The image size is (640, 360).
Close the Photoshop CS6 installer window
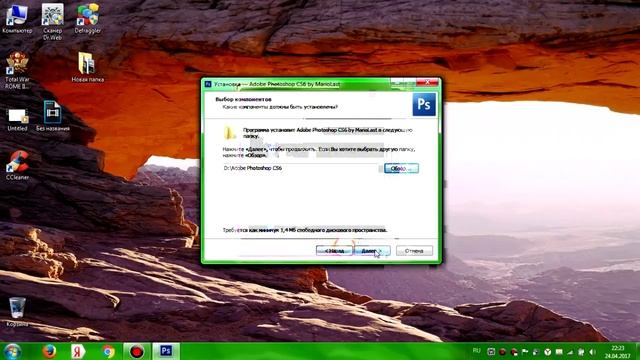[x=427, y=82]
